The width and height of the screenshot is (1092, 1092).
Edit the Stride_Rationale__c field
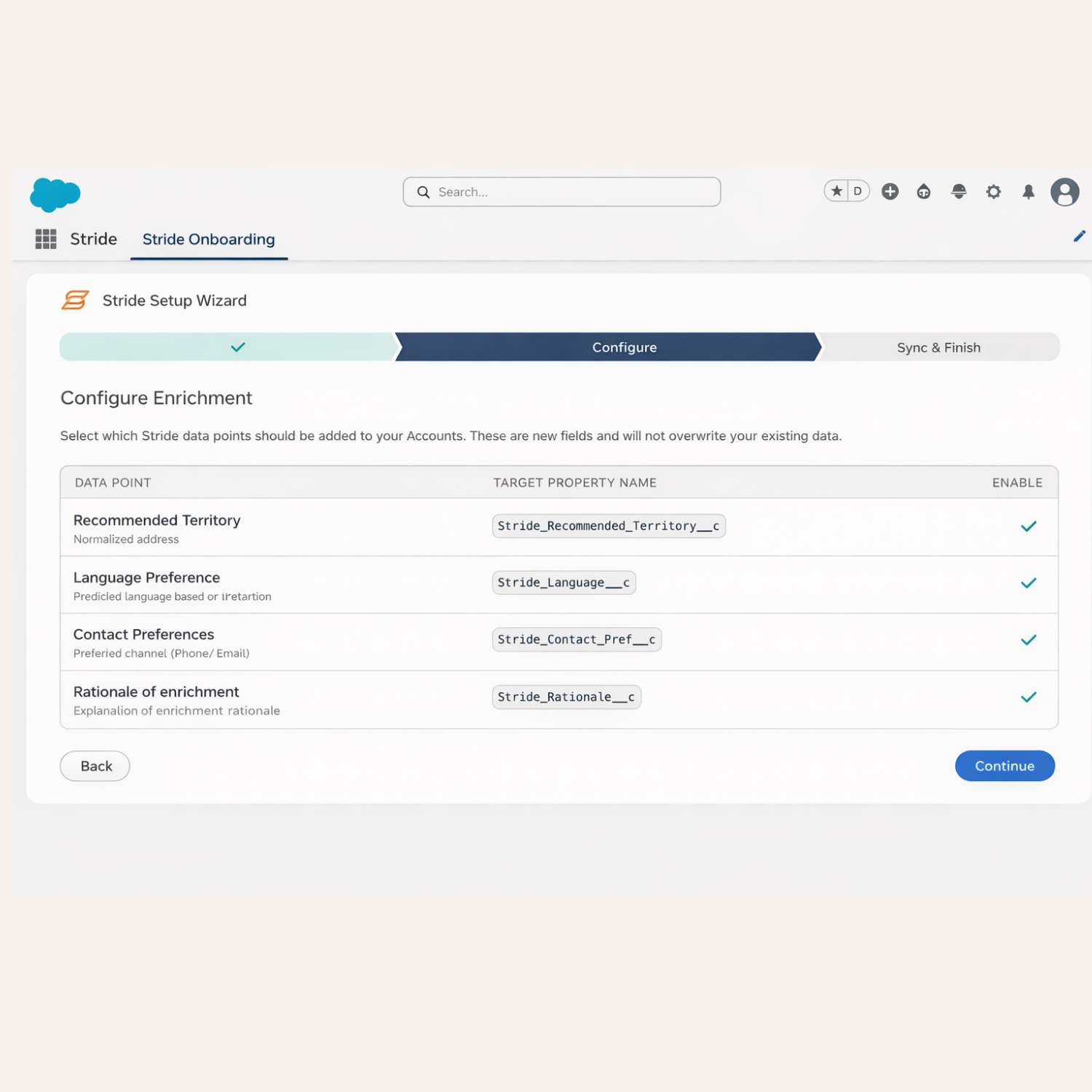click(x=566, y=697)
